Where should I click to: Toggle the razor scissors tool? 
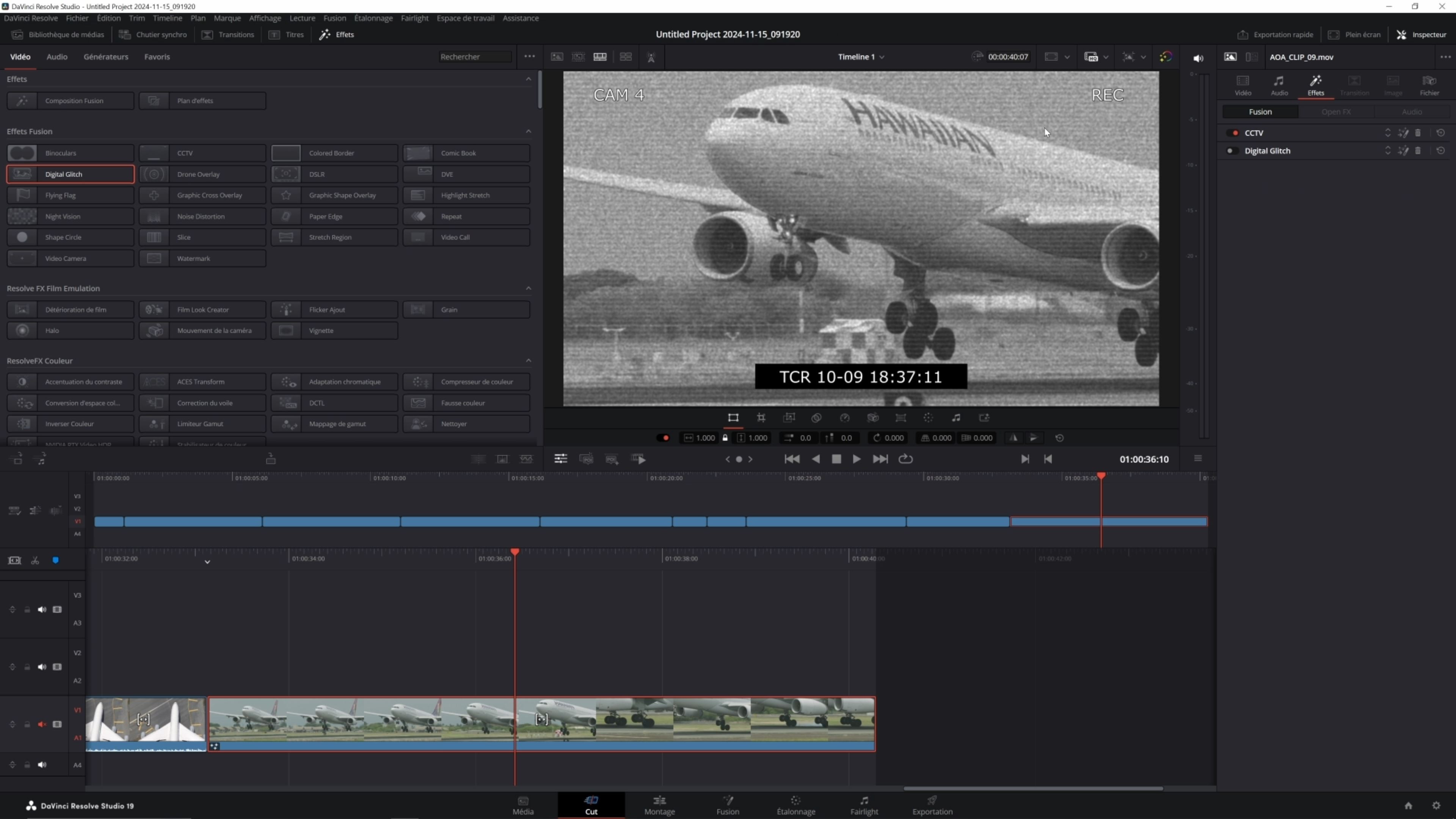point(35,560)
